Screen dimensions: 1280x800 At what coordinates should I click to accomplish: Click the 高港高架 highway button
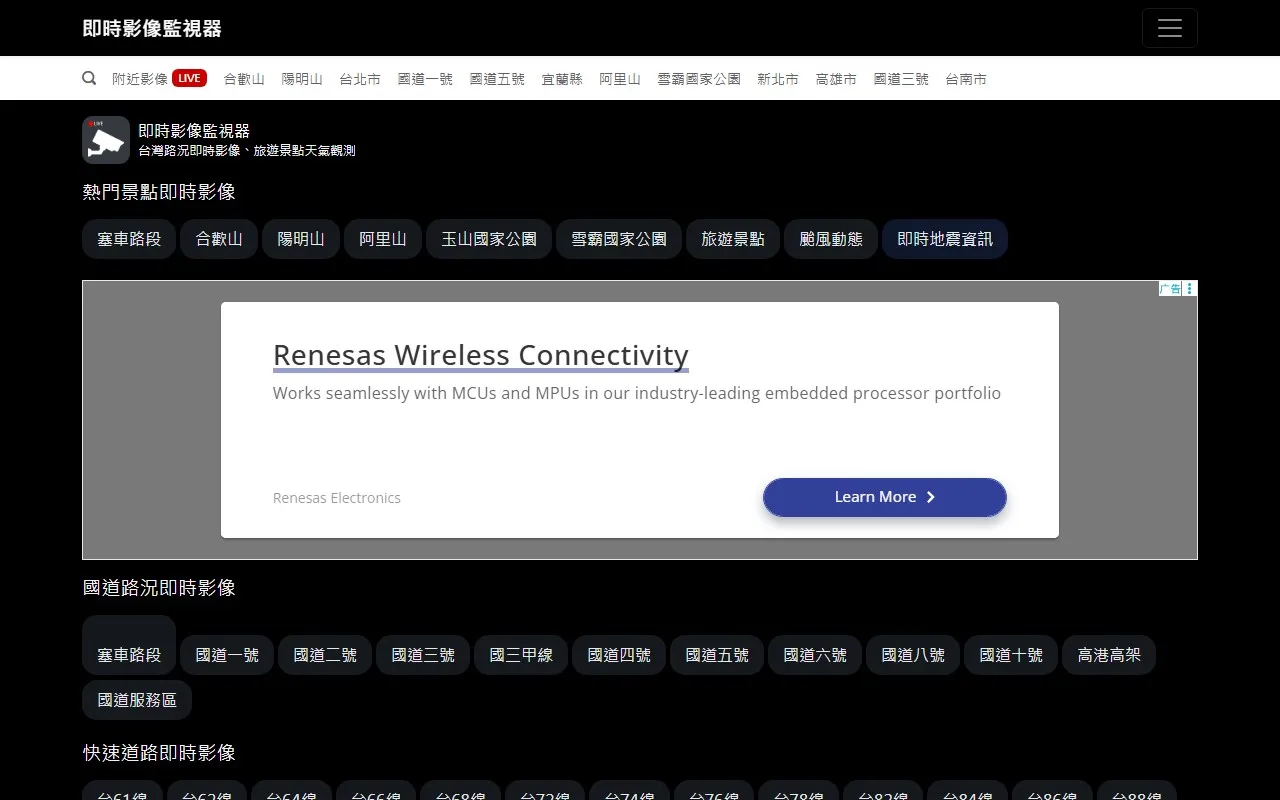(x=1109, y=655)
